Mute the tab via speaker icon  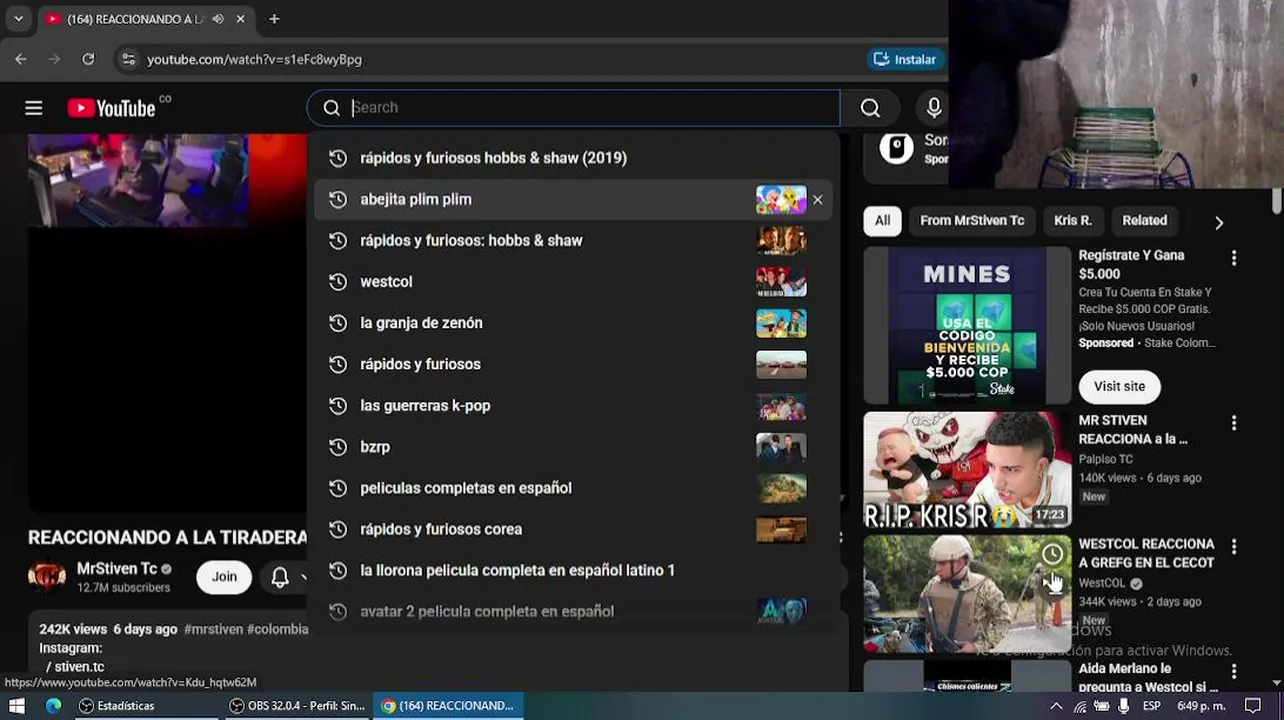tap(218, 19)
